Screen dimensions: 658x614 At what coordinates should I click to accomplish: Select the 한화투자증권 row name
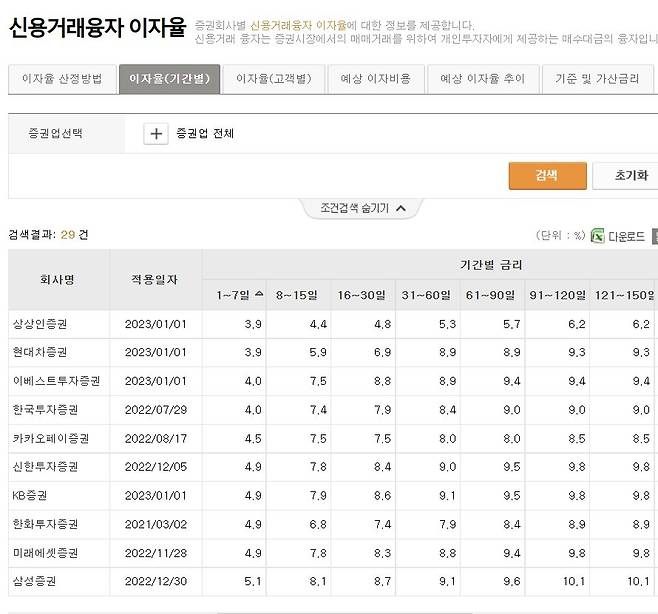[45, 524]
